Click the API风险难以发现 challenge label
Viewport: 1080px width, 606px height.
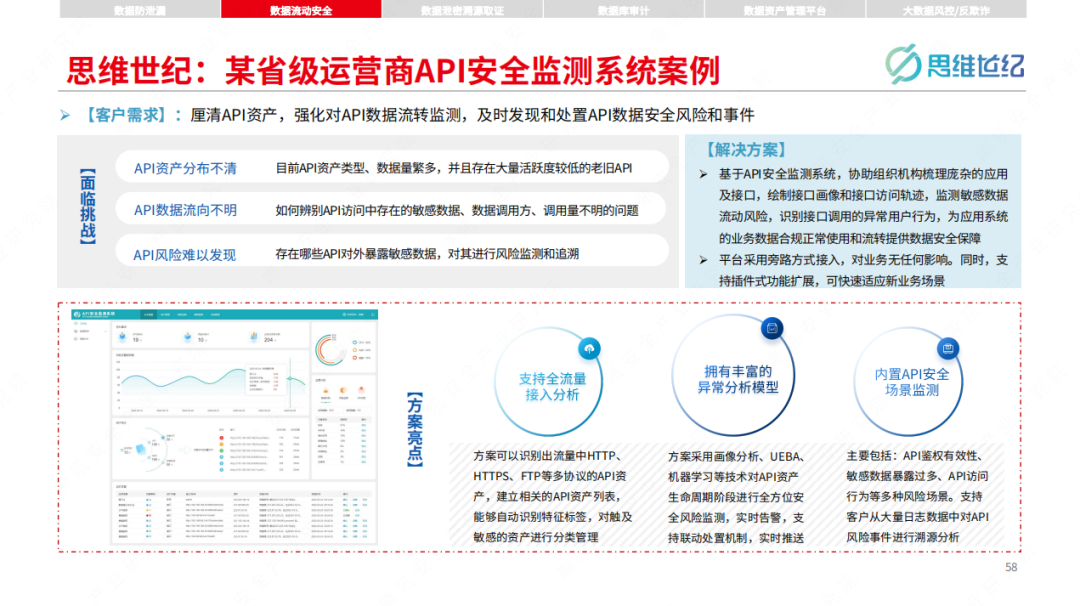185,255
